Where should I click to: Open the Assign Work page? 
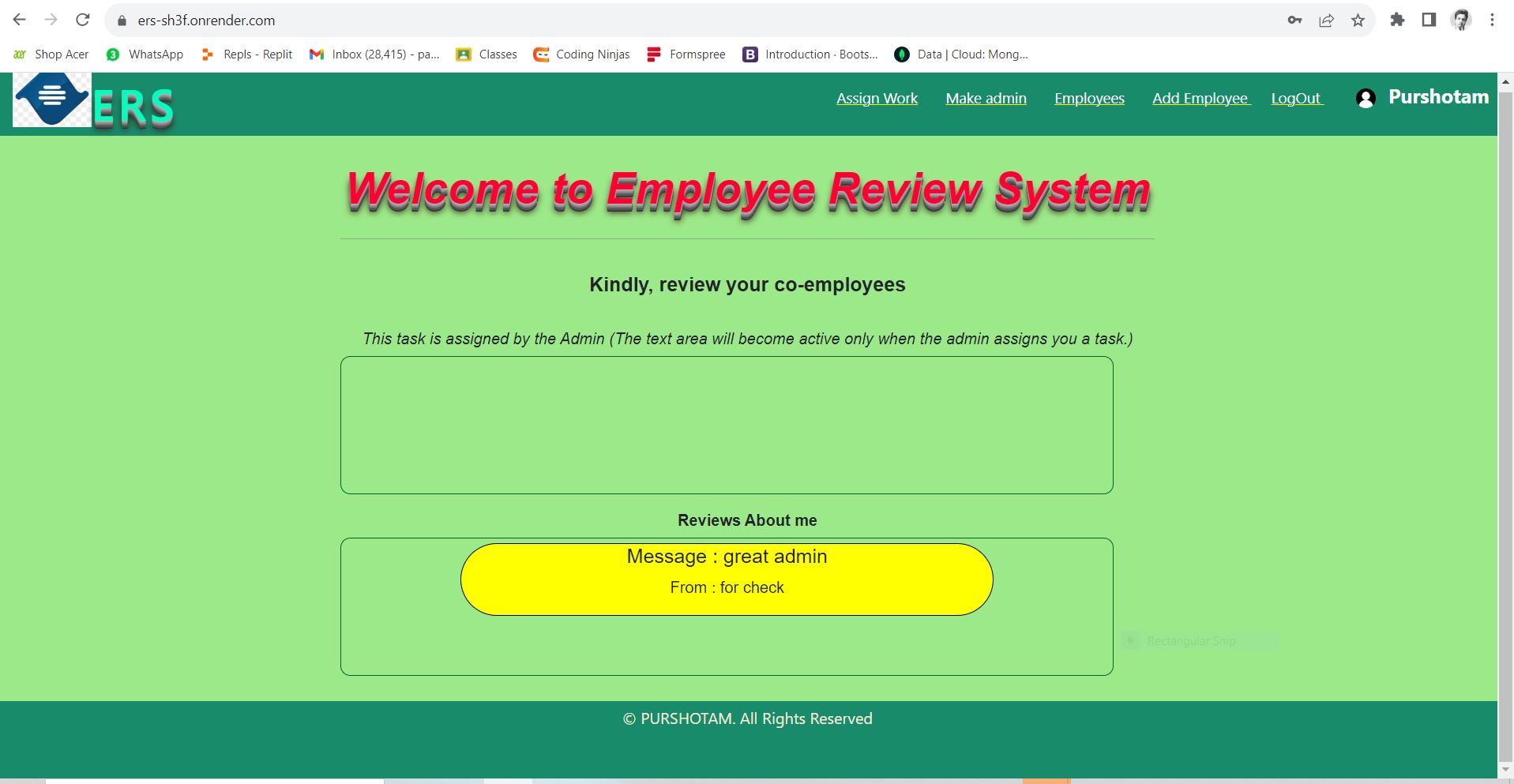pyautogui.click(x=877, y=98)
